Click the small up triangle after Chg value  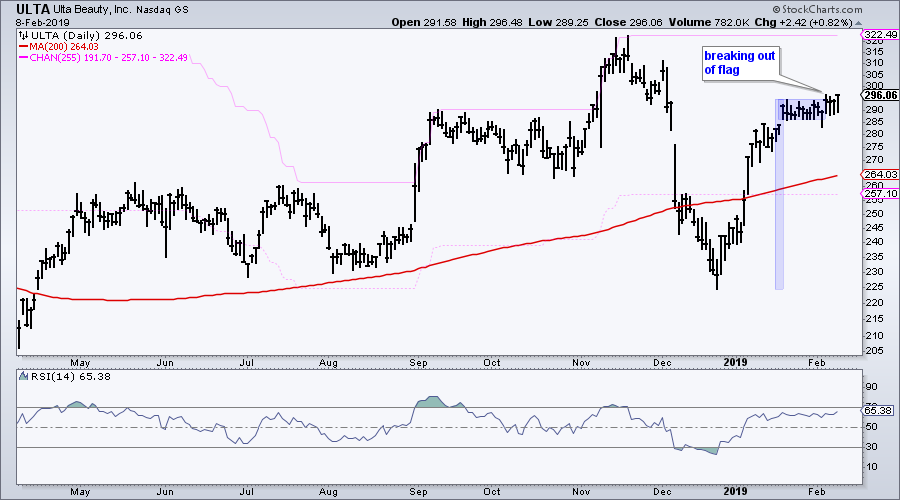pyautogui.click(x=858, y=23)
